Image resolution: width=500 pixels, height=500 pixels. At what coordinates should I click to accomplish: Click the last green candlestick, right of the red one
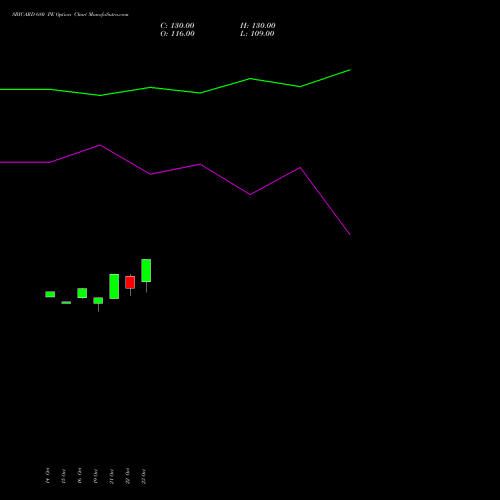point(146,270)
